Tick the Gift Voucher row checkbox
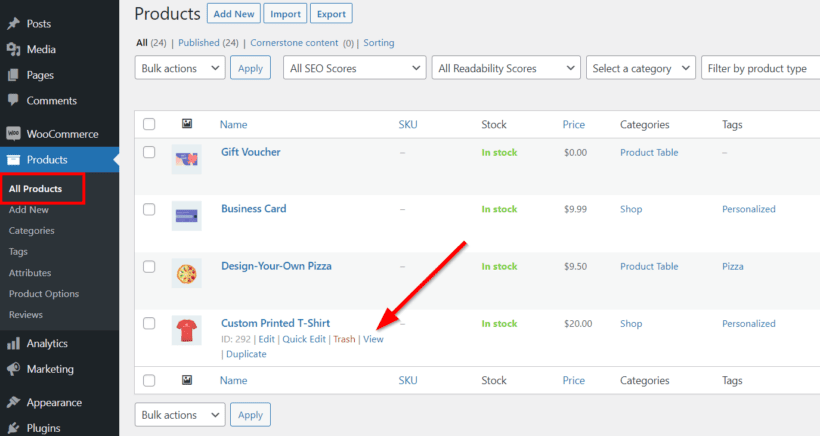 click(149, 152)
